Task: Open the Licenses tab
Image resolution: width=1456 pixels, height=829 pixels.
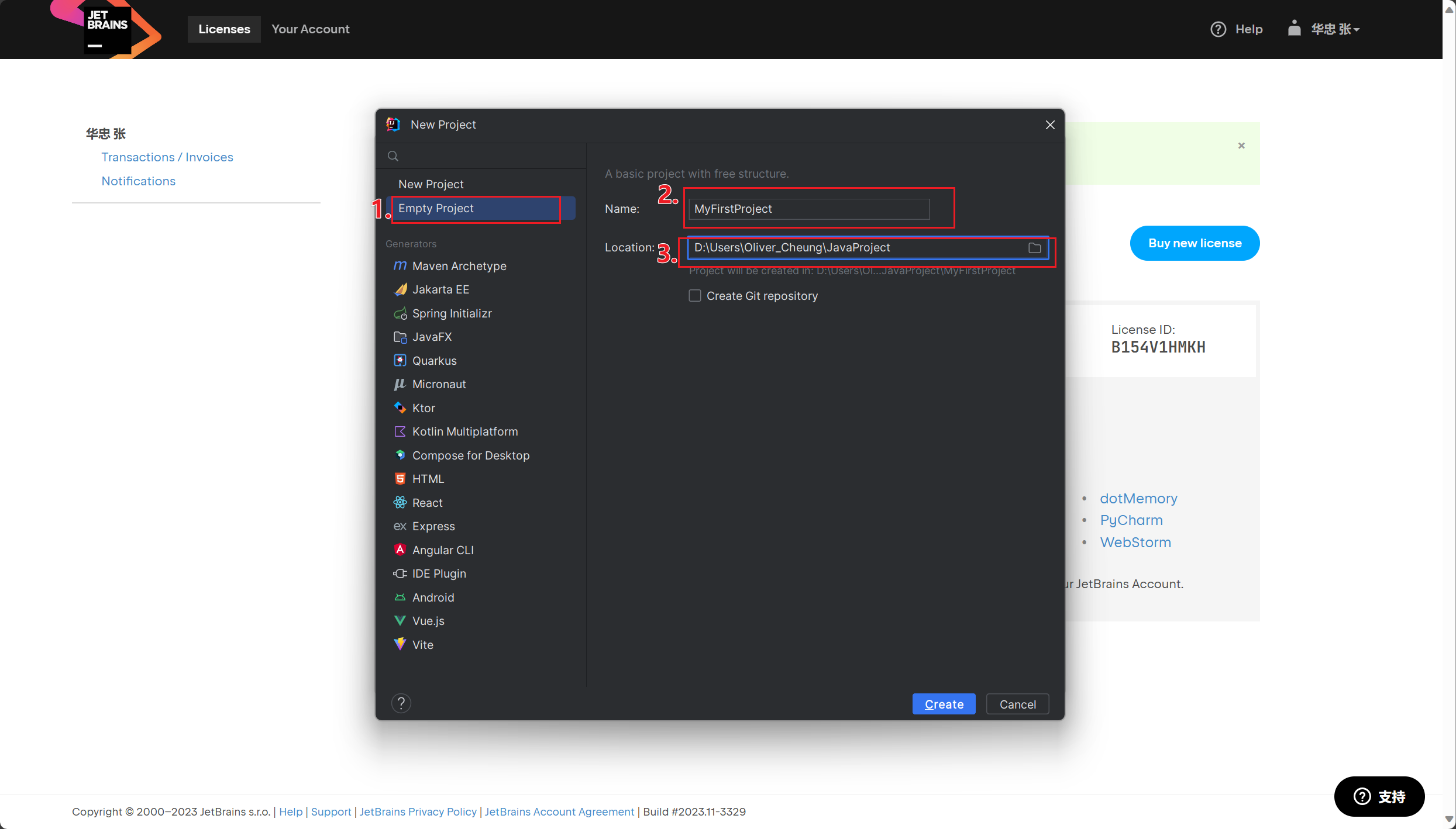Action: click(224, 29)
